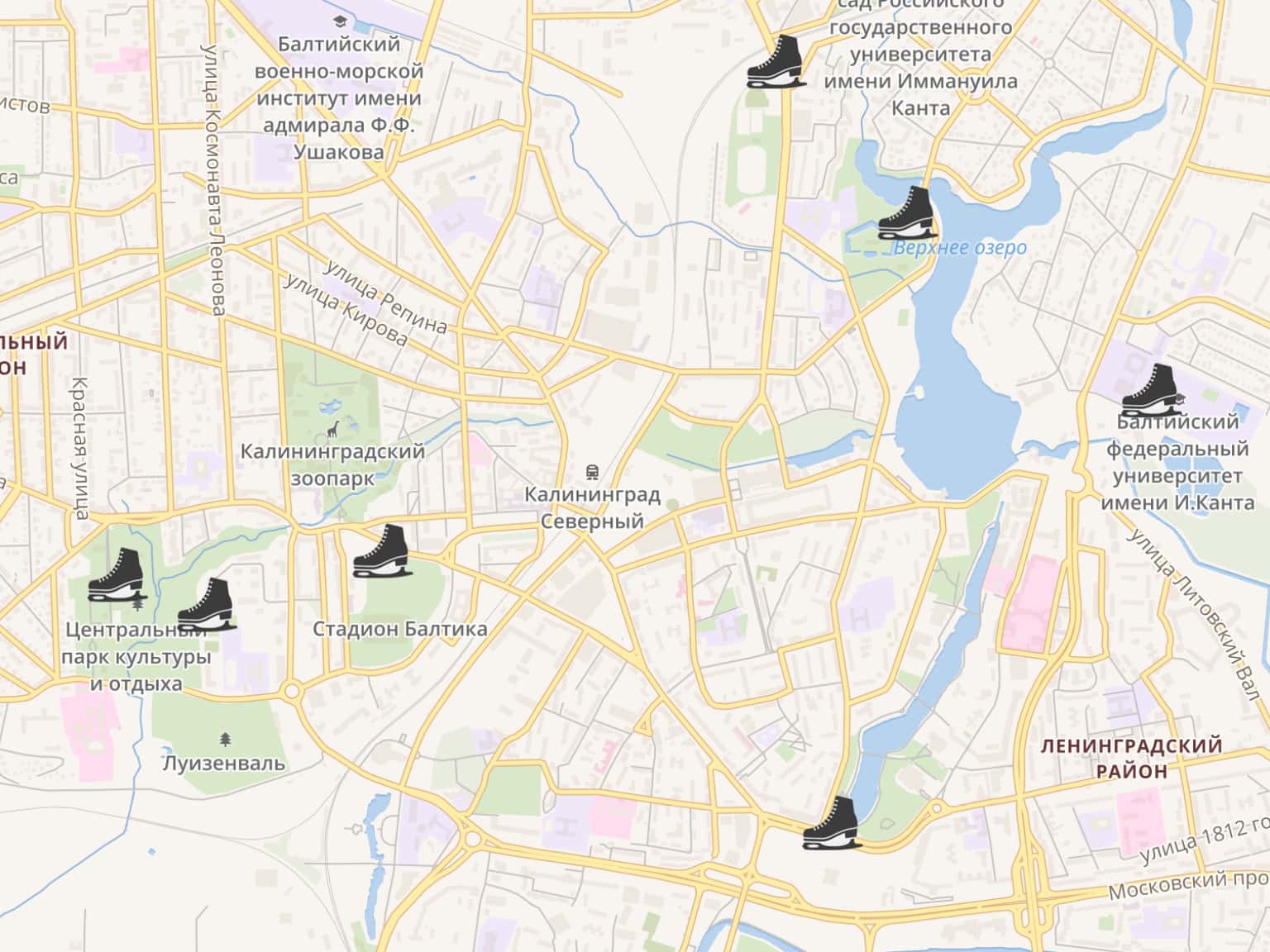Click the ice skate marker on Верхнее озеро
This screenshot has height=952, width=1270.
click(x=907, y=212)
